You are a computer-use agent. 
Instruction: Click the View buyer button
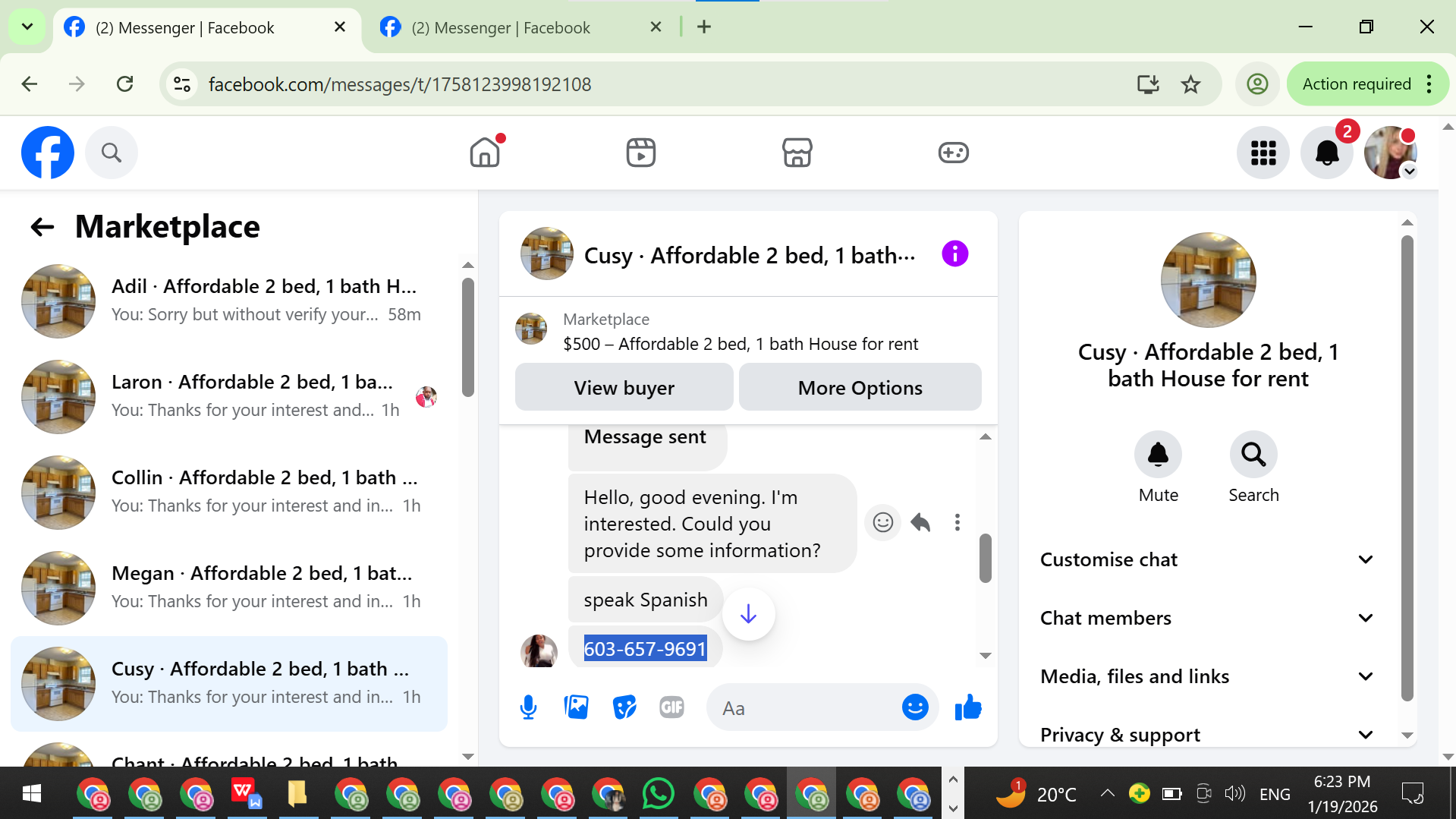(x=624, y=387)
